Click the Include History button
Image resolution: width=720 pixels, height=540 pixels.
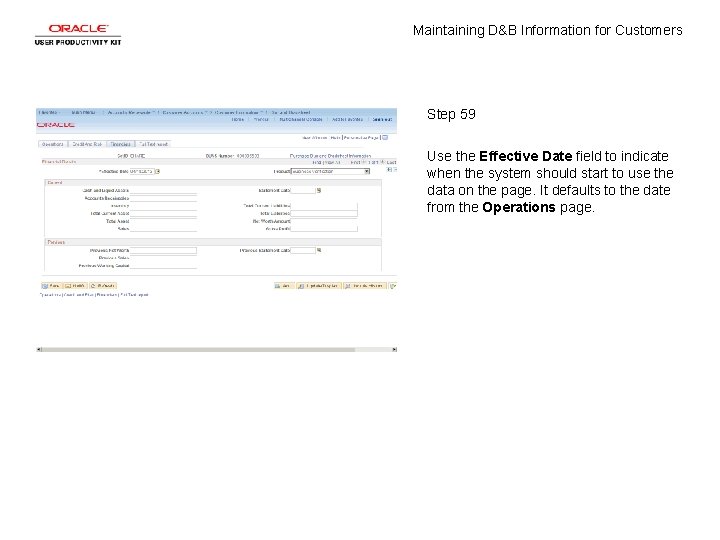click(366, 286)
